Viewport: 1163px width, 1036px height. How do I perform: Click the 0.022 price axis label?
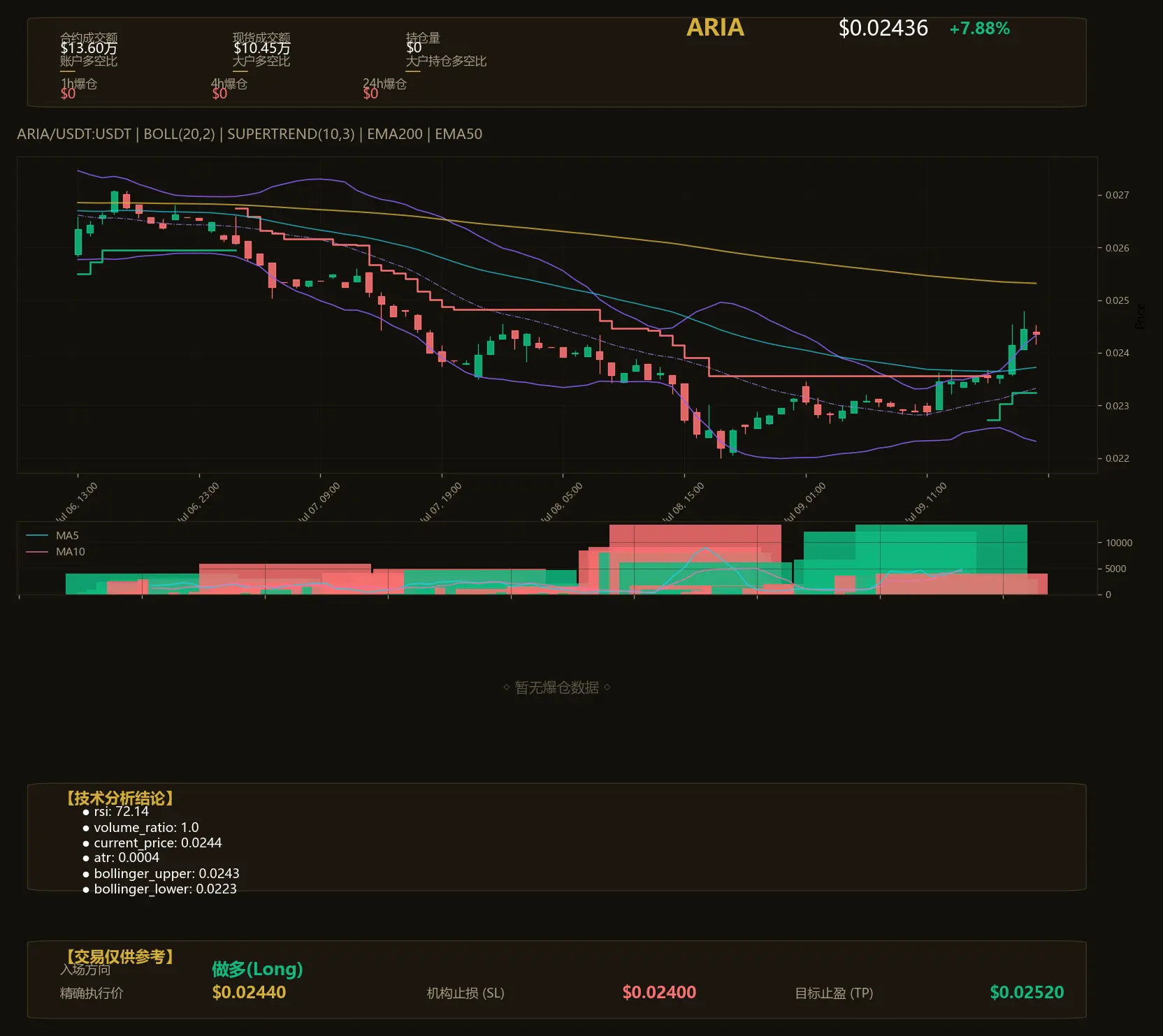pyautogui.click(x=1117, y=458)
